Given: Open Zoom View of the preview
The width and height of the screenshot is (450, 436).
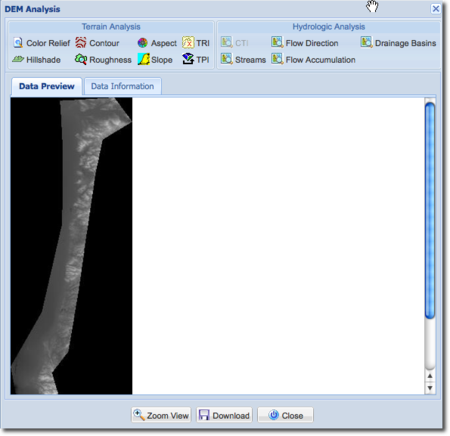Looking at the screenshot, I should click(161, 415).
